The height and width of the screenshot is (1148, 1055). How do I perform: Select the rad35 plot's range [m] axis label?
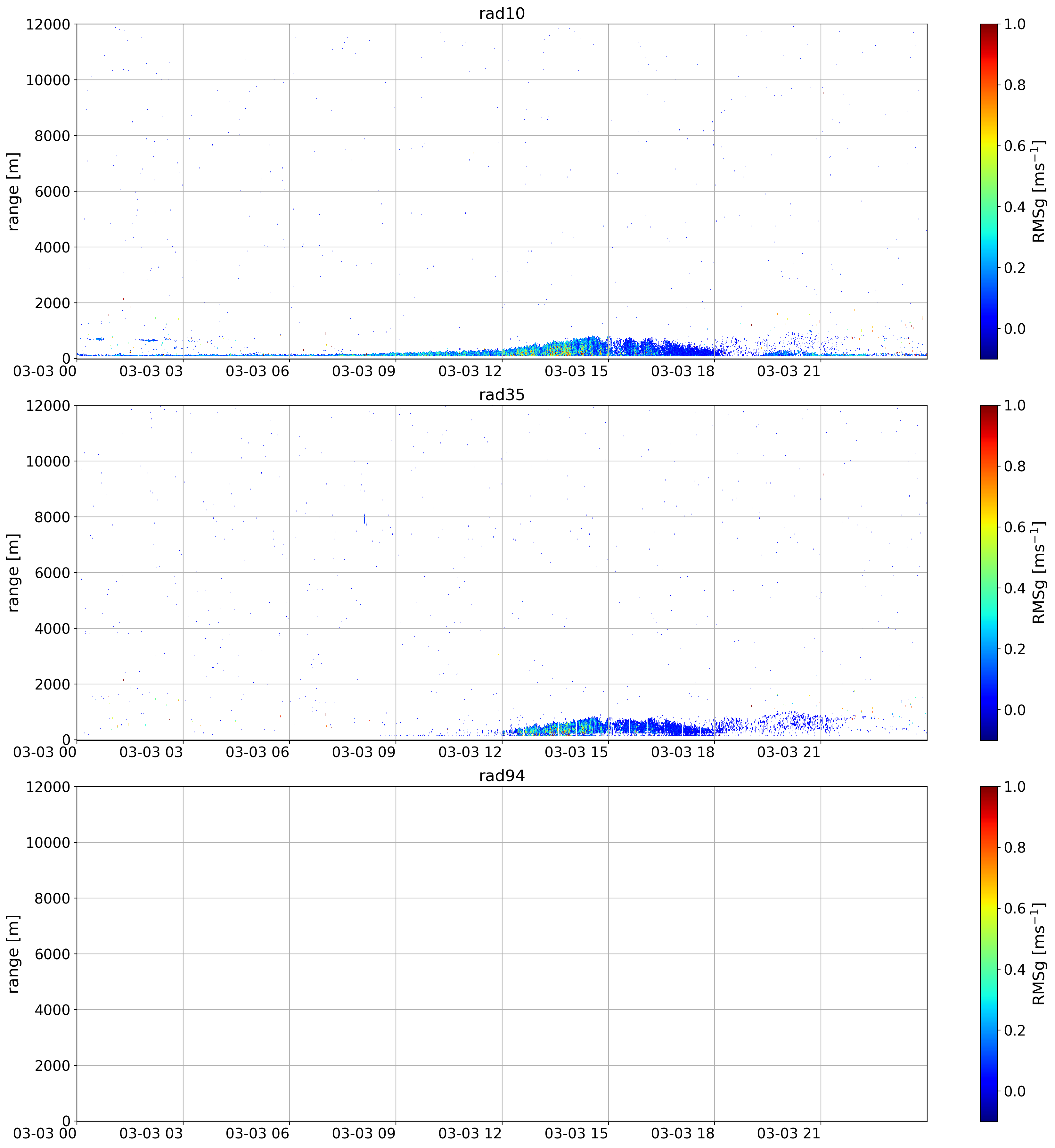point(13,573)
